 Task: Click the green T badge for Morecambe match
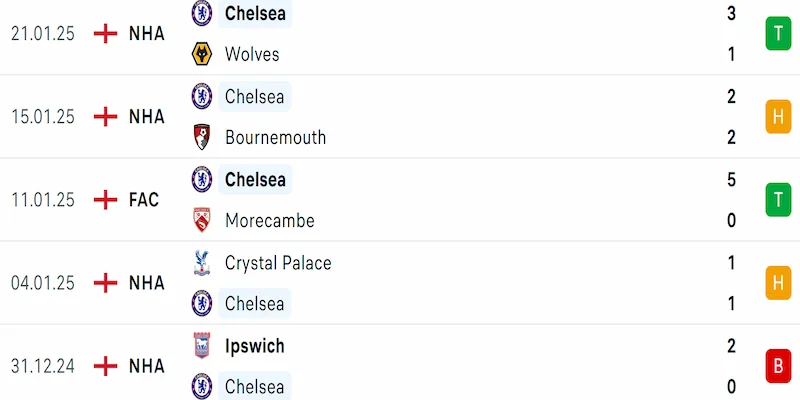click(x=778, y=200)
